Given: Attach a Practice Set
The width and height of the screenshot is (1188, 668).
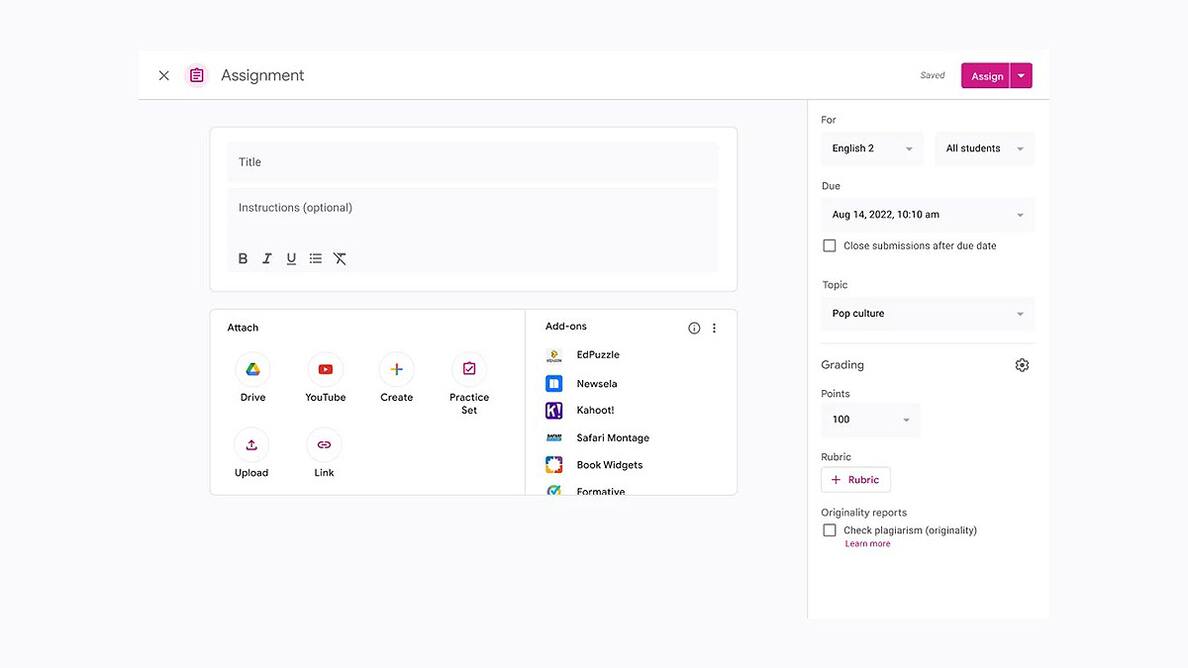Looking at the screenshot, I should [x=469, y=370].
